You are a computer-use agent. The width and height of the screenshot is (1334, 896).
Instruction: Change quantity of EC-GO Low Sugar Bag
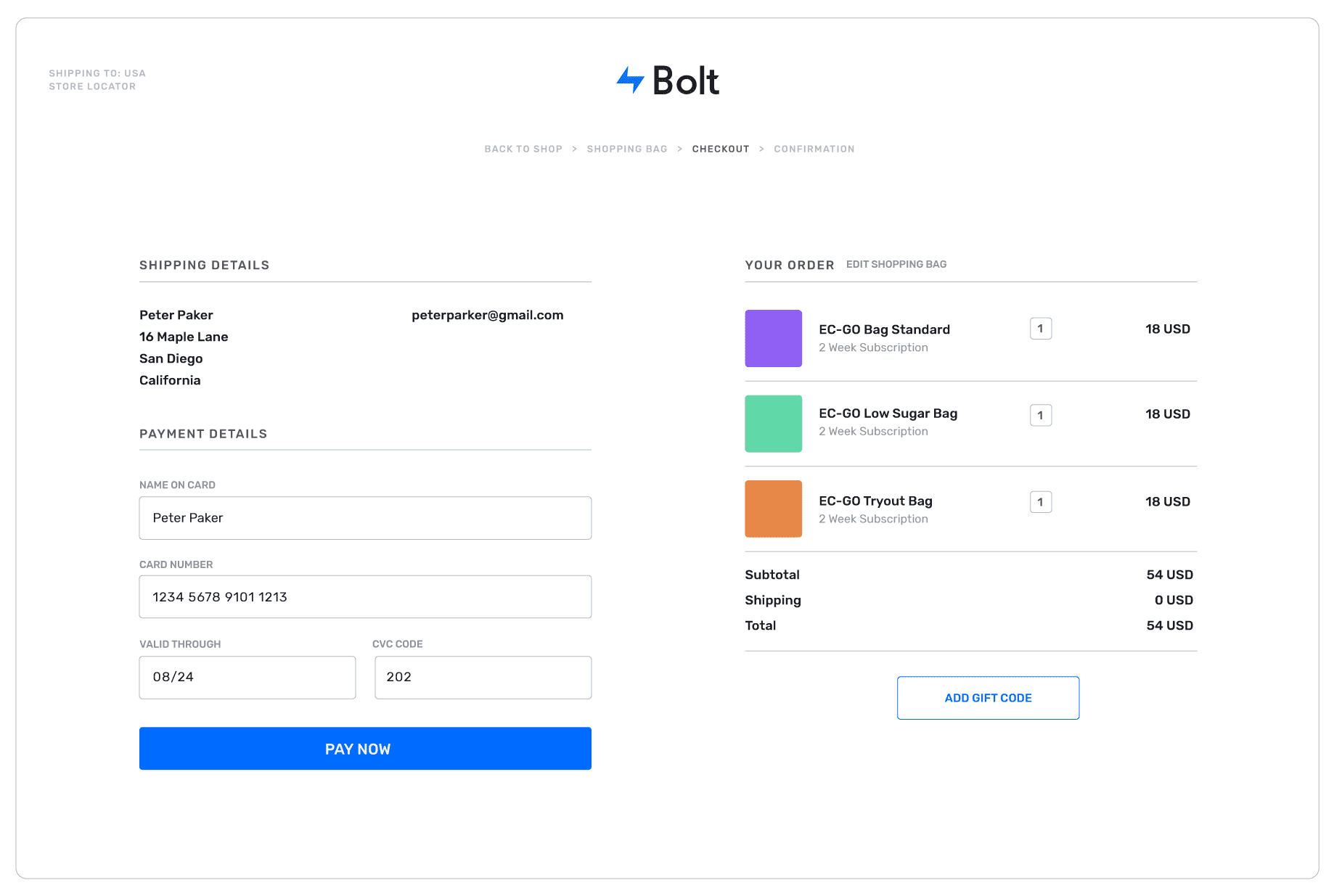click(x=1041, y=415)
